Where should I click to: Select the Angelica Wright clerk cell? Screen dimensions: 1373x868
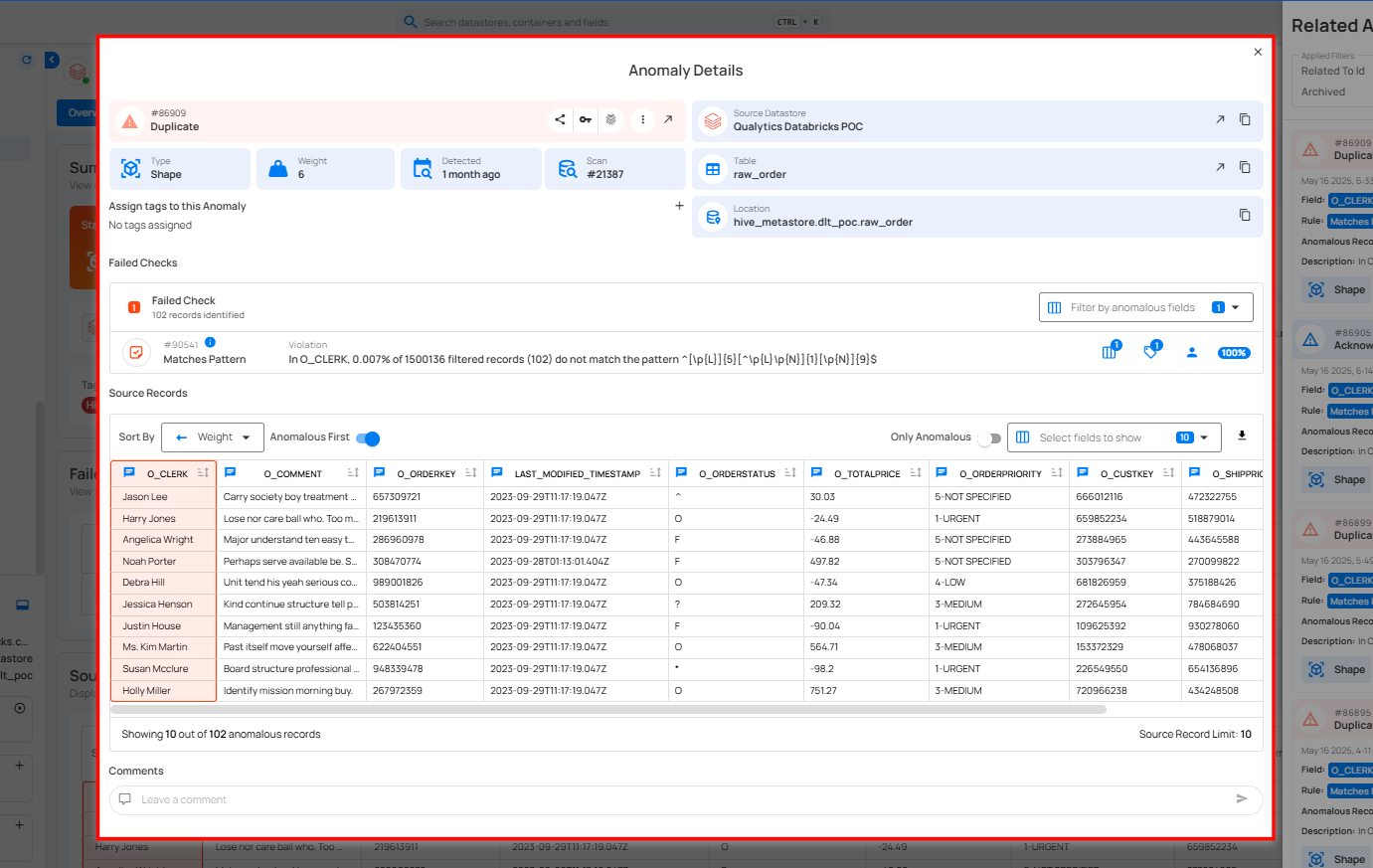[x=163, y=539]
